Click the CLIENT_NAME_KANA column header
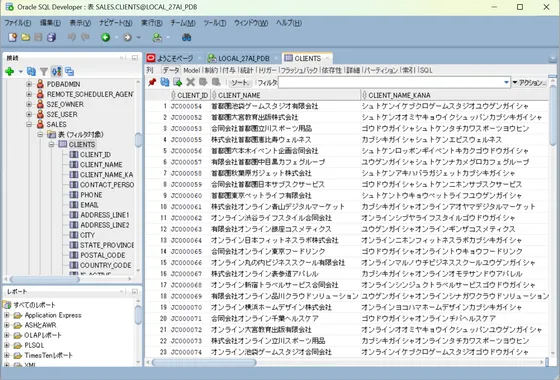 point(455,95)
